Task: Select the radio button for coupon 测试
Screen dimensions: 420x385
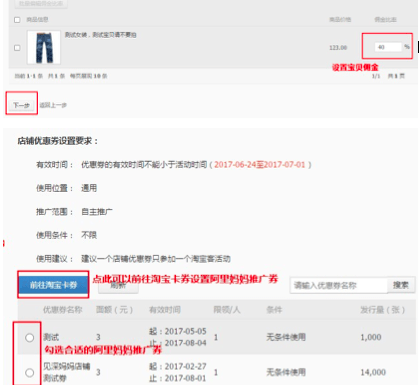Action: [30, 338]
